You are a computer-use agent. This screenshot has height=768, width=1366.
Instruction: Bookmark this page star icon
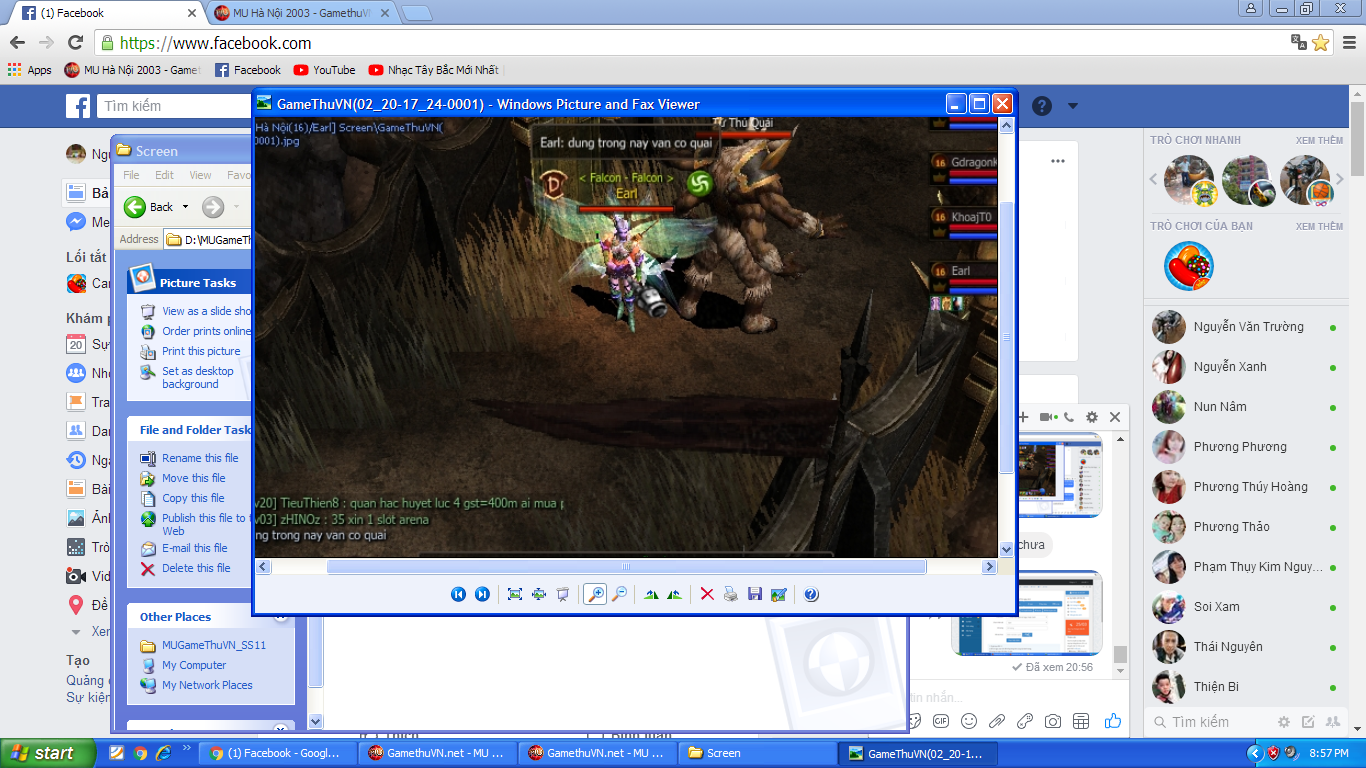[x=1320, y=43]
